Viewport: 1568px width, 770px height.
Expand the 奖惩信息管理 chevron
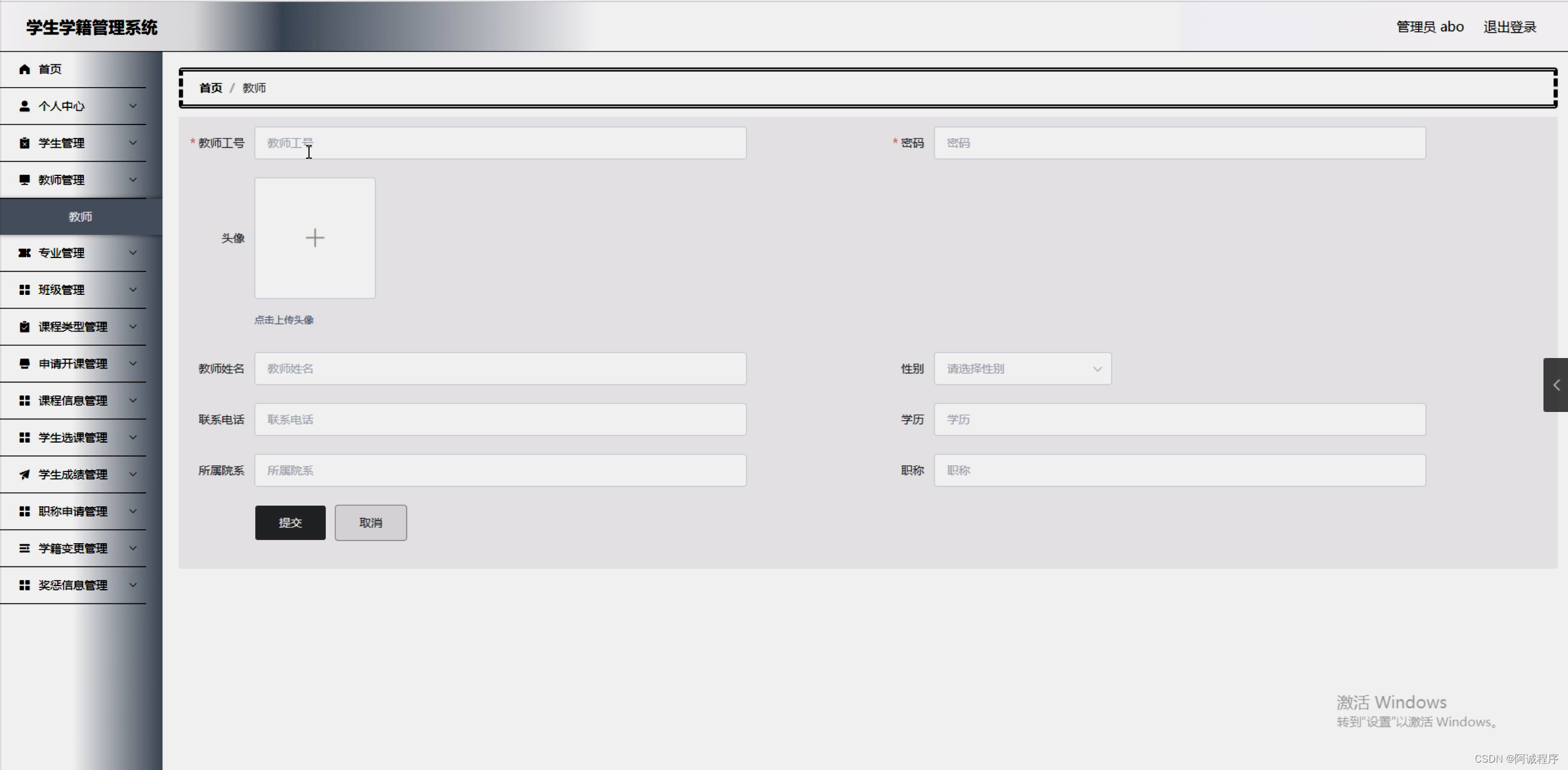tap(133, 585)
